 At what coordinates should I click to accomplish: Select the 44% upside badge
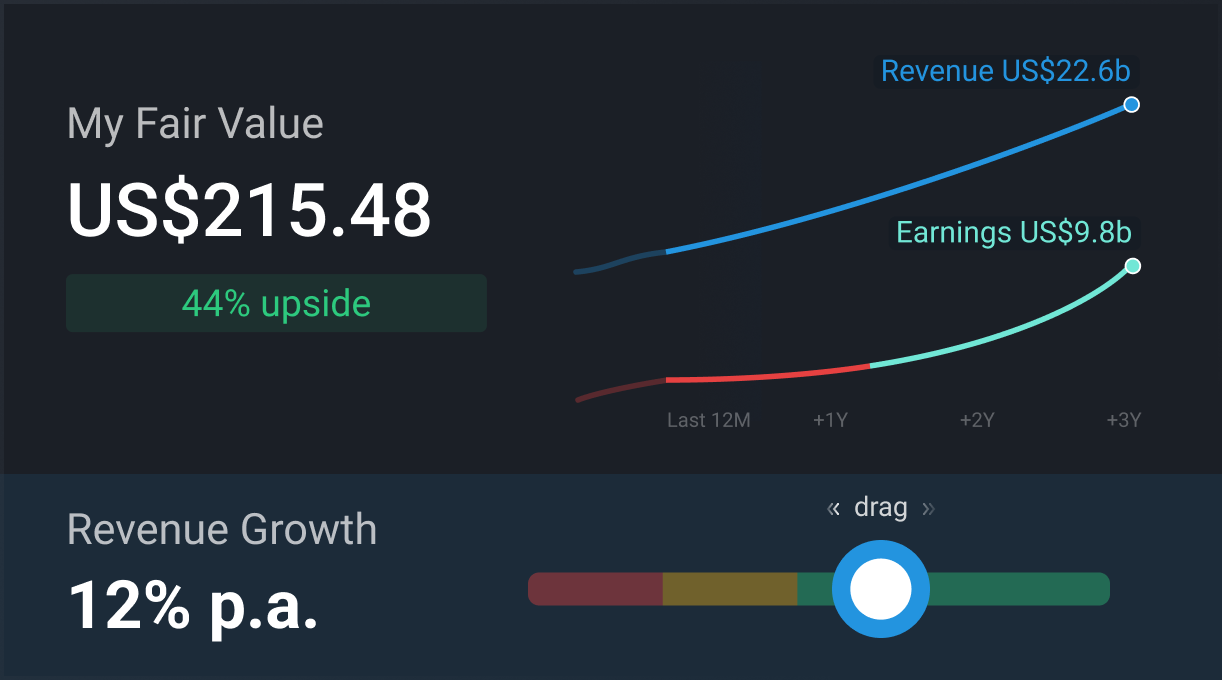pos(276,303)
